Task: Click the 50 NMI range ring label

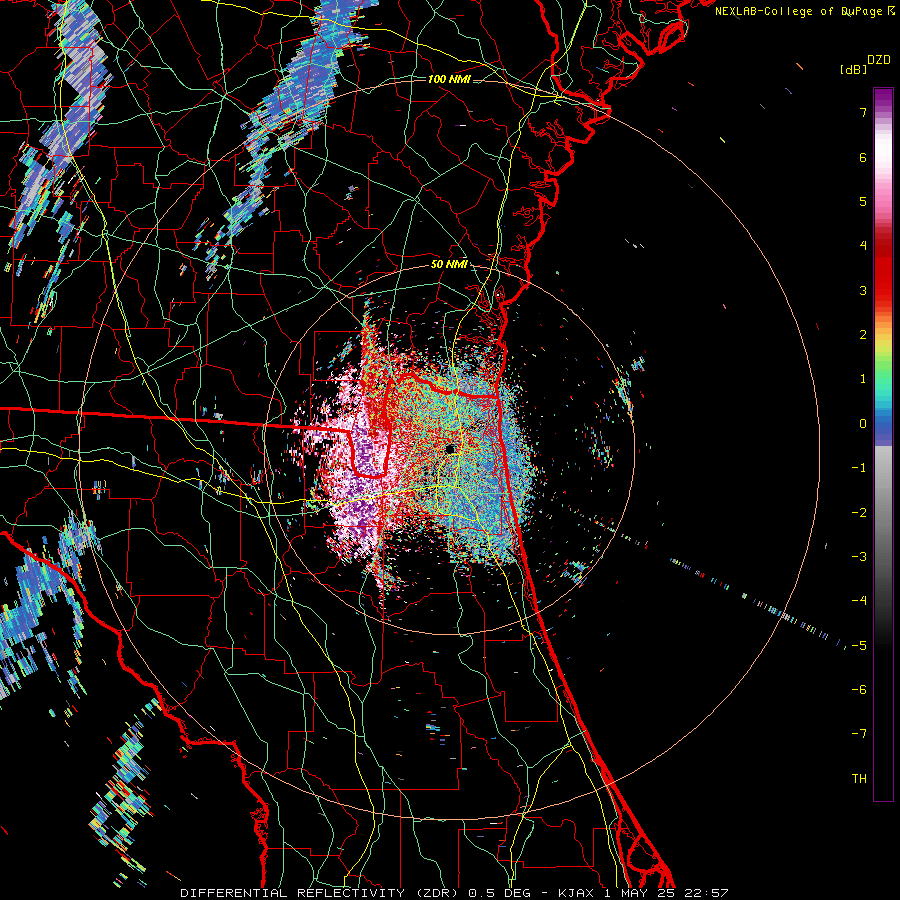Action: [x=449, y=264]
